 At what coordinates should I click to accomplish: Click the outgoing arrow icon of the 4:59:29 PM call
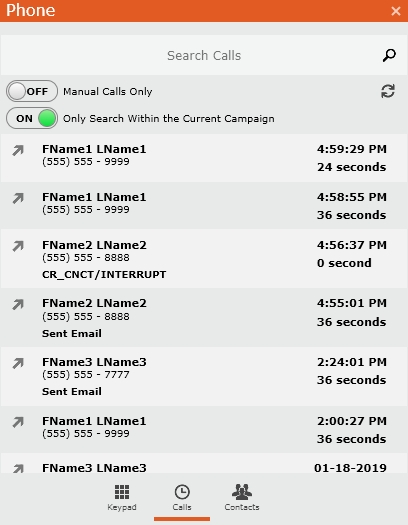tap(18, 150)
